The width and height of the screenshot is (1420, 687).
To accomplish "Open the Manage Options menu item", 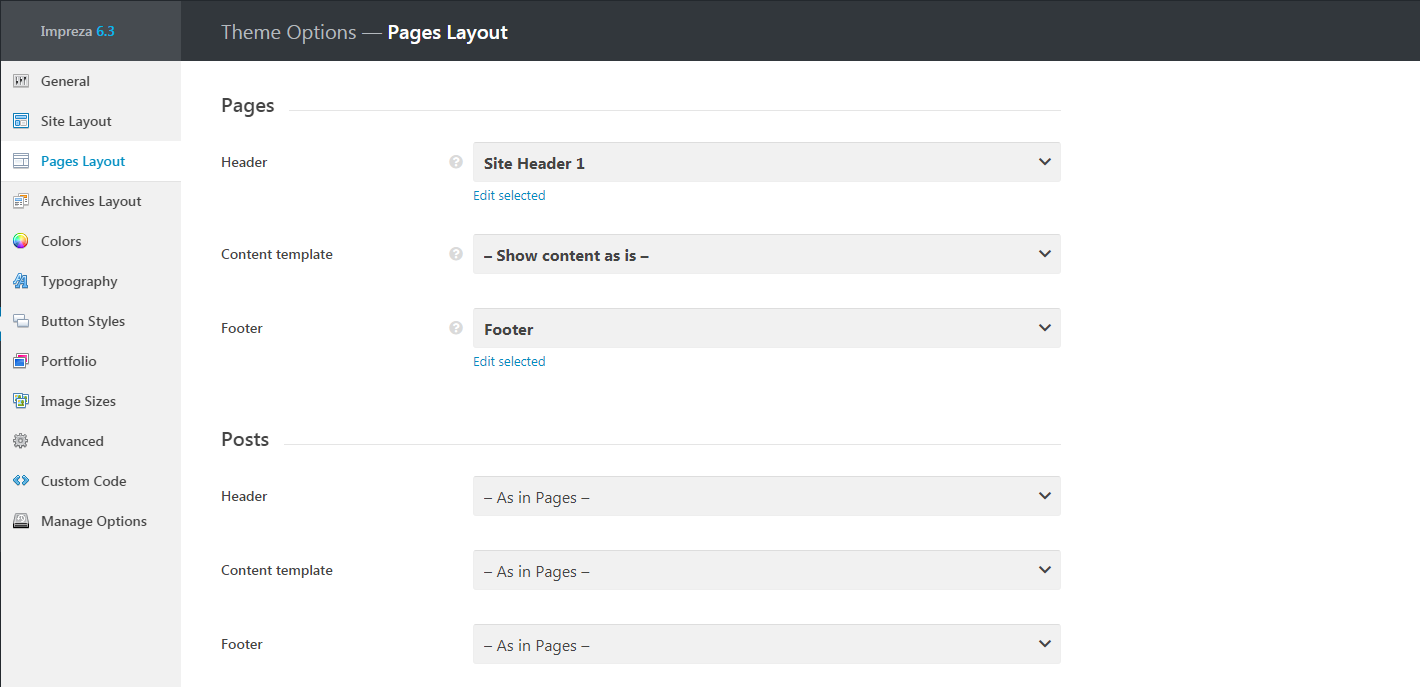I will (93, 521).
